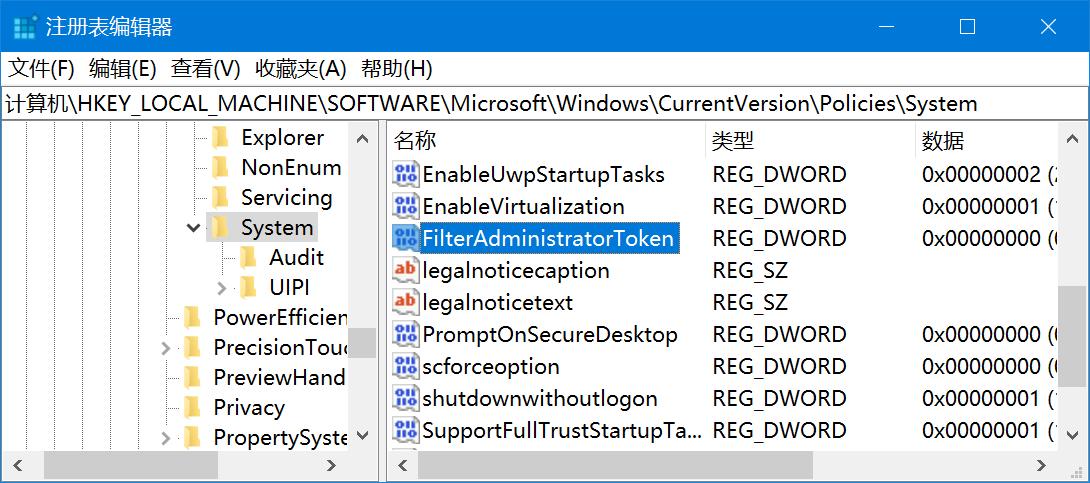Click the Registry Editor app icon in title bar
This screenshot has height=483, width=1090.
25,27
